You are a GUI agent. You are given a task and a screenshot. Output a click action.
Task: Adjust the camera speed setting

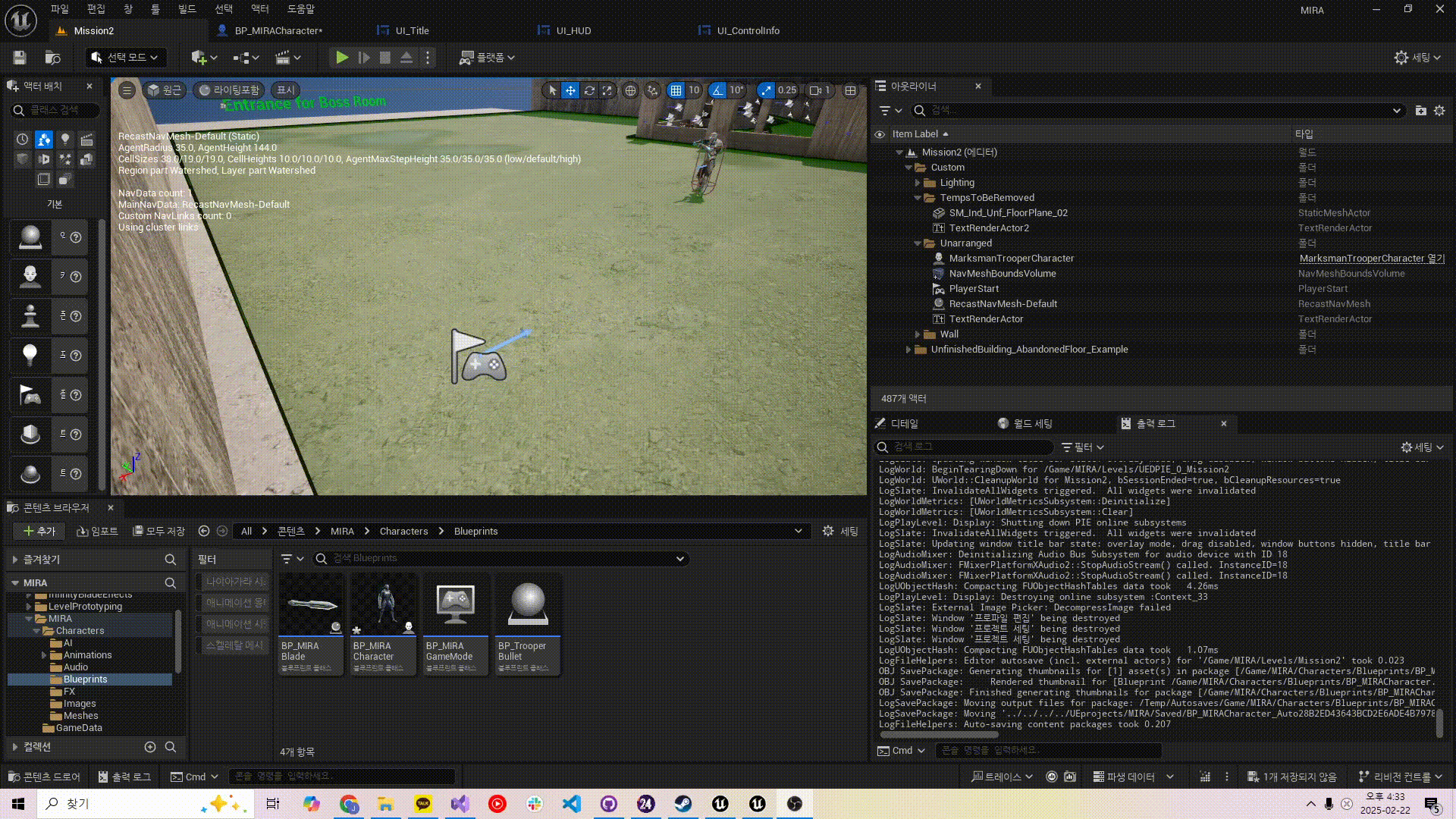(x=820, y=90)
